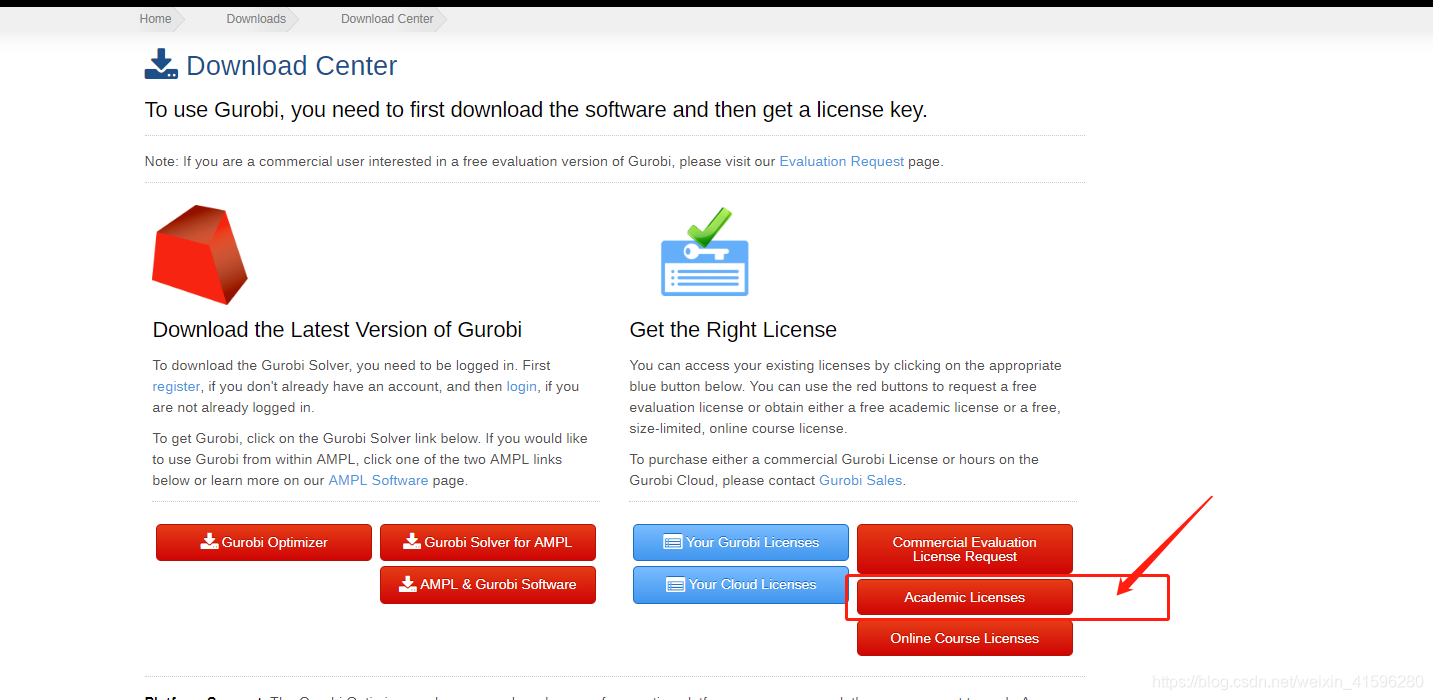Click the register link
1433x700 pixels.
coord(176,386)
